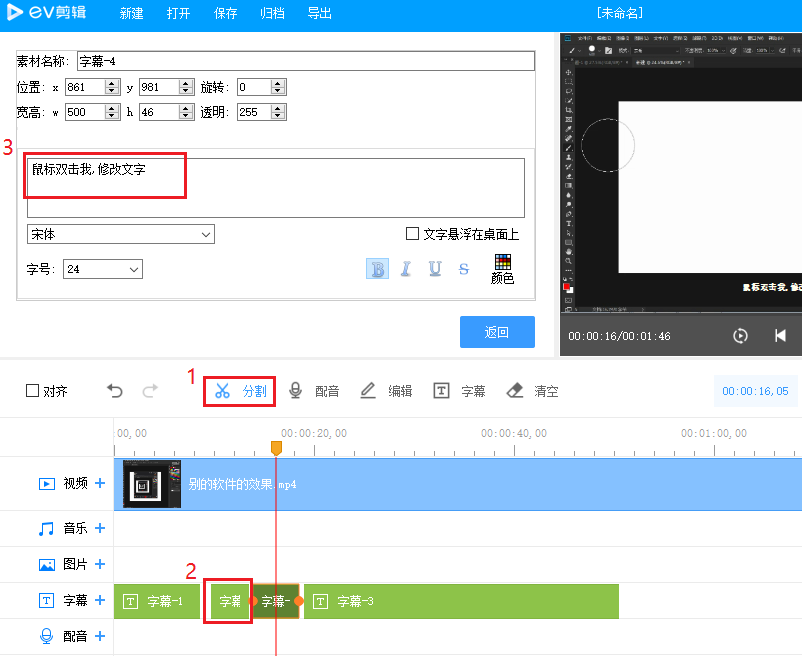The height and width of the screenshot is (656, 802).
Task: Select the 分割 split tool
Action: (x=238, y=391)
